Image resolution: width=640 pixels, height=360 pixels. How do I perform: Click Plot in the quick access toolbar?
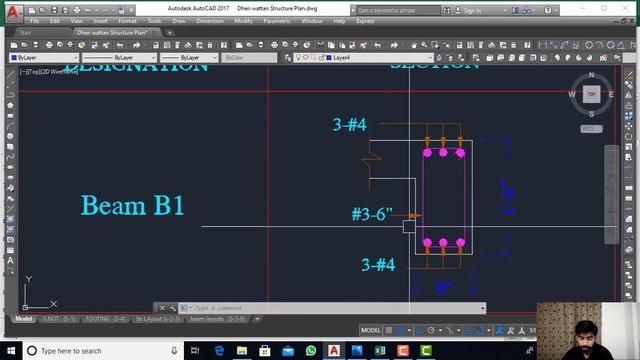pos(77,10)
